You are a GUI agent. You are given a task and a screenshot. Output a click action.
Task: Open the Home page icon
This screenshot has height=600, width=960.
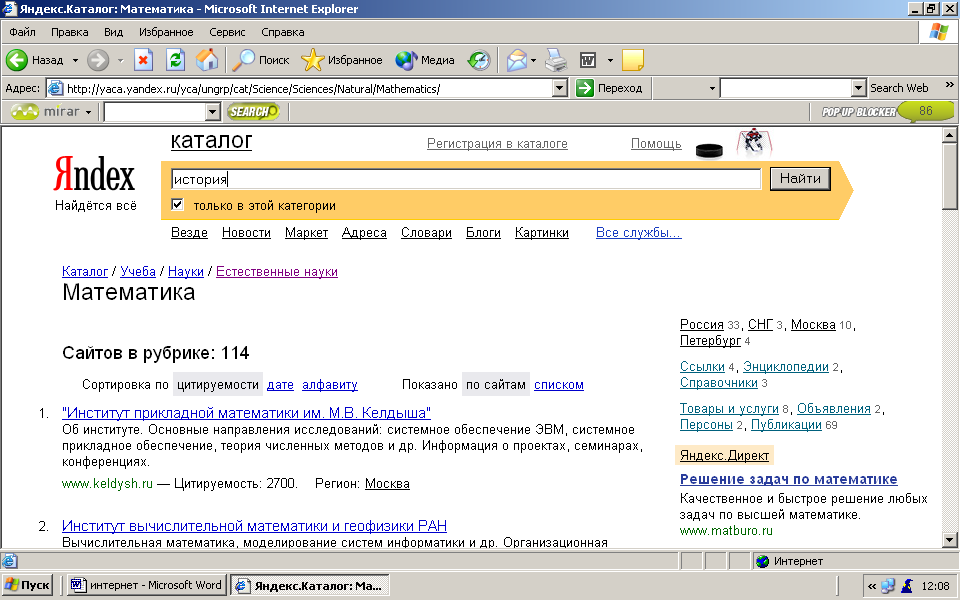pos(207,60)
